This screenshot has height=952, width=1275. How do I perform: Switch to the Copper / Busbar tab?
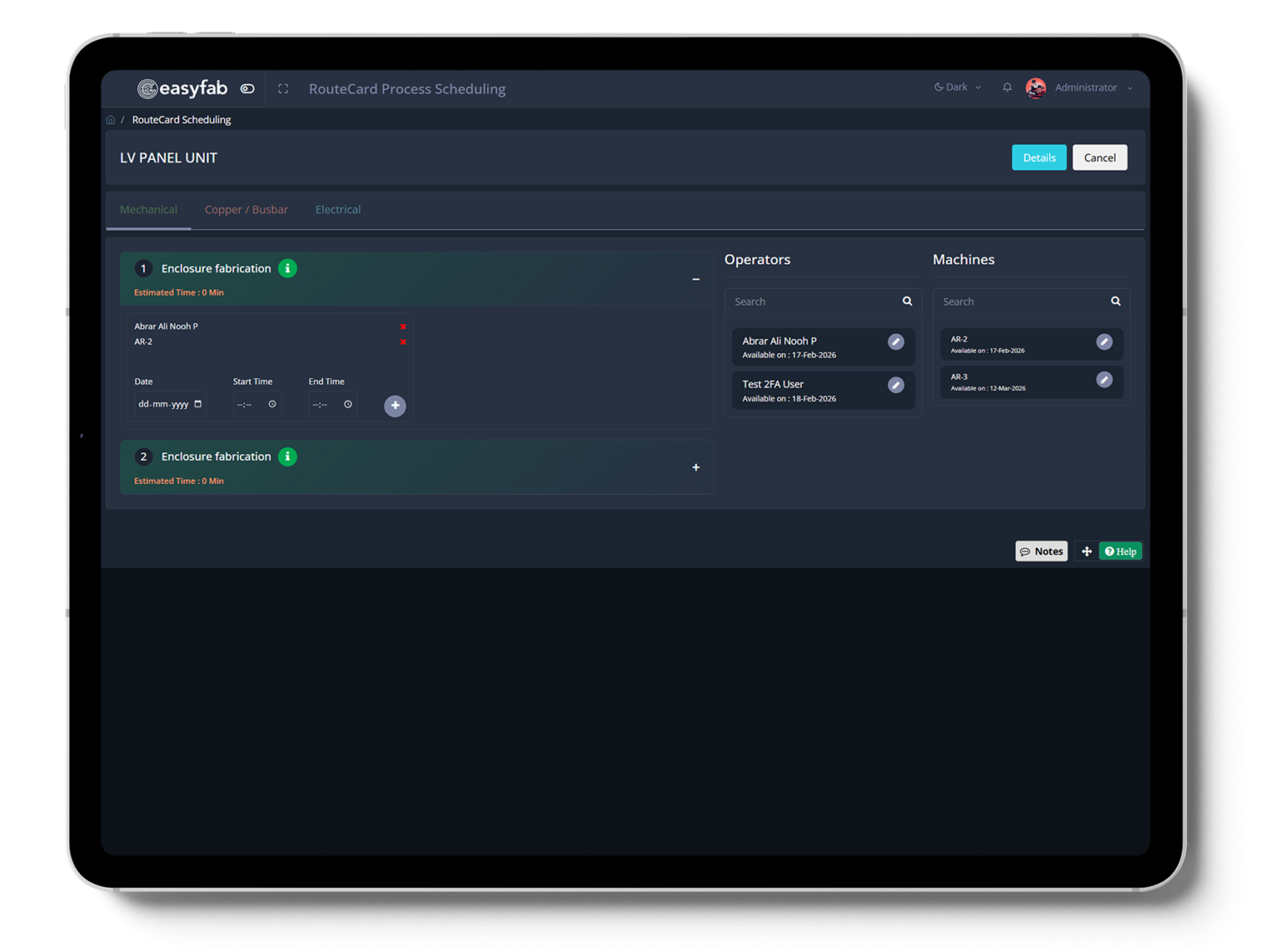click(x=246, y=209)
